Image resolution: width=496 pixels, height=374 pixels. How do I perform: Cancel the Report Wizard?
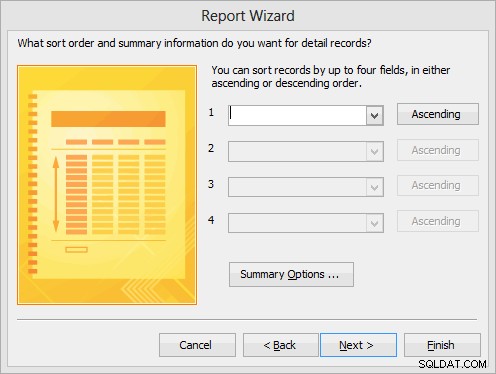[197, 345]
